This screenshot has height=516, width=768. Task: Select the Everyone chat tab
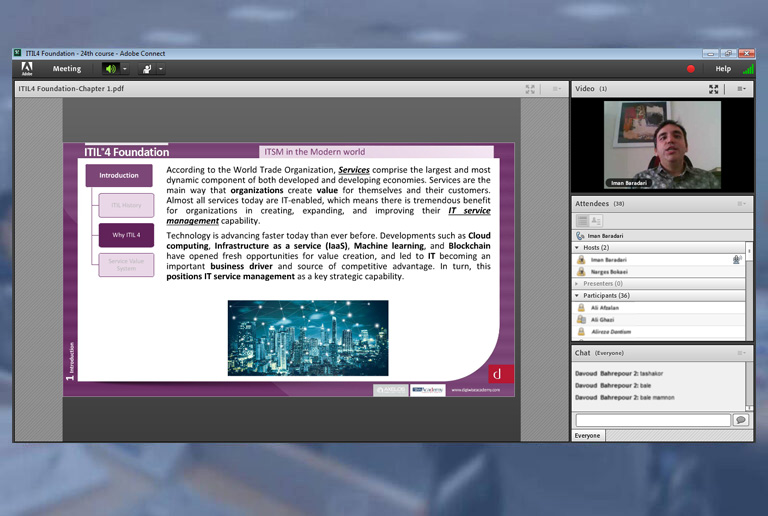(588, 436)
